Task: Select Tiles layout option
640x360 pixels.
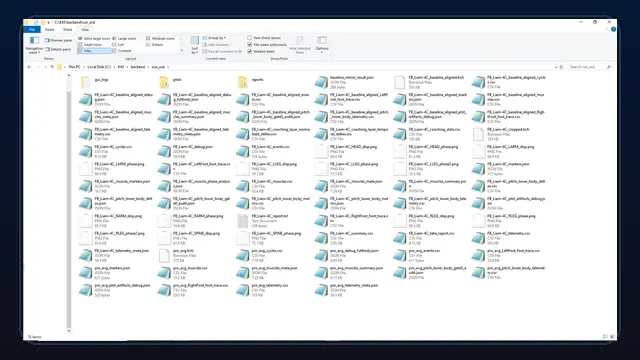Action: coord(94,51)
